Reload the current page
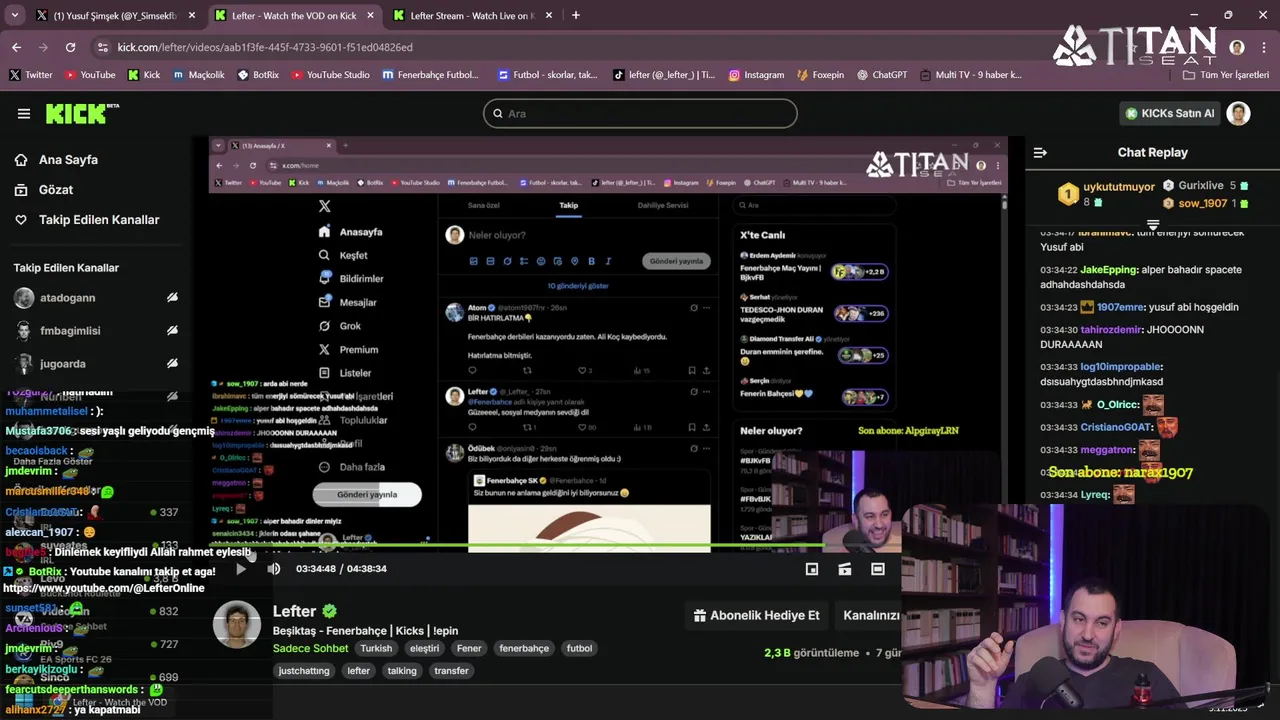The image size is (1280, 720). 70,47
